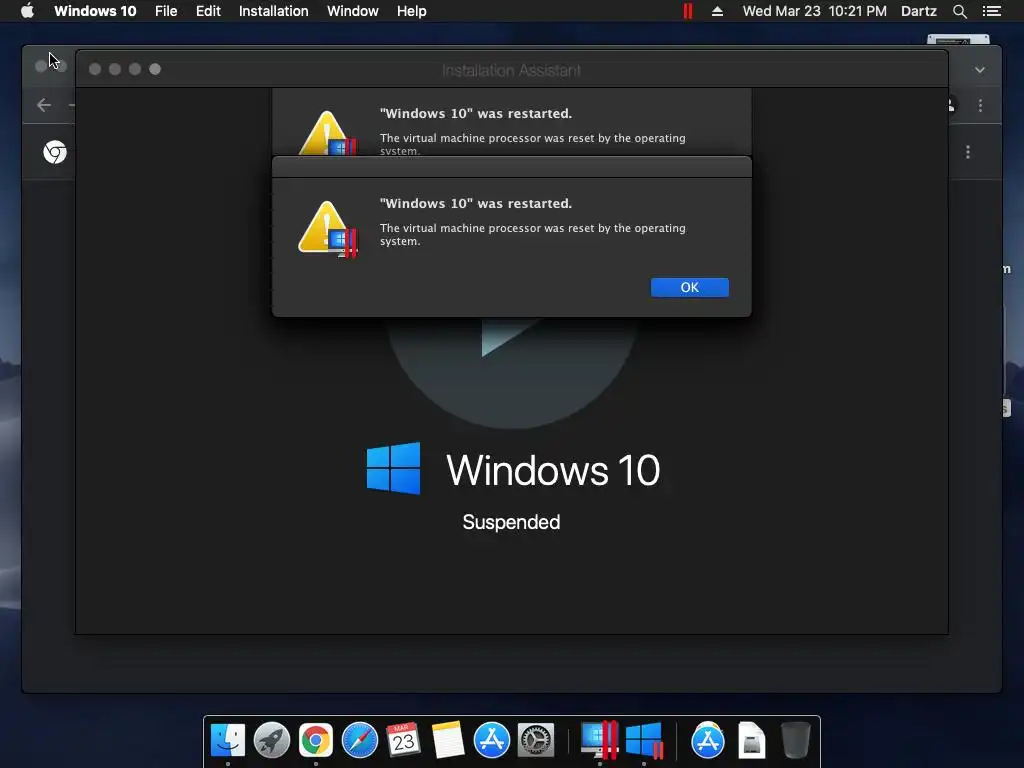This screenshot has width=1024, height=768.
Task: Click the date and time in menu bar
Action: (x=814, y=11)
